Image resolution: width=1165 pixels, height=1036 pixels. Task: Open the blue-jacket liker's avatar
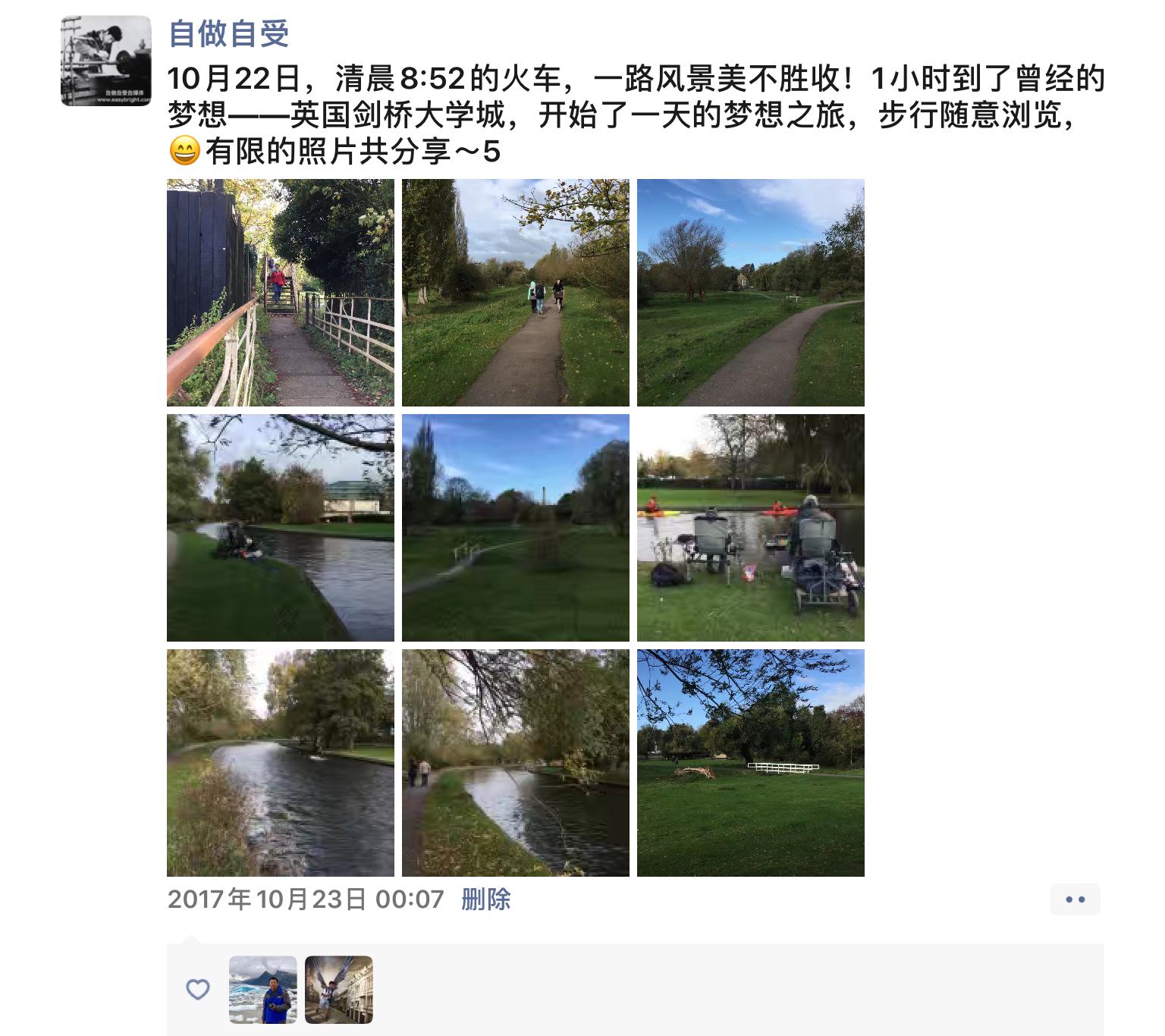263,990
